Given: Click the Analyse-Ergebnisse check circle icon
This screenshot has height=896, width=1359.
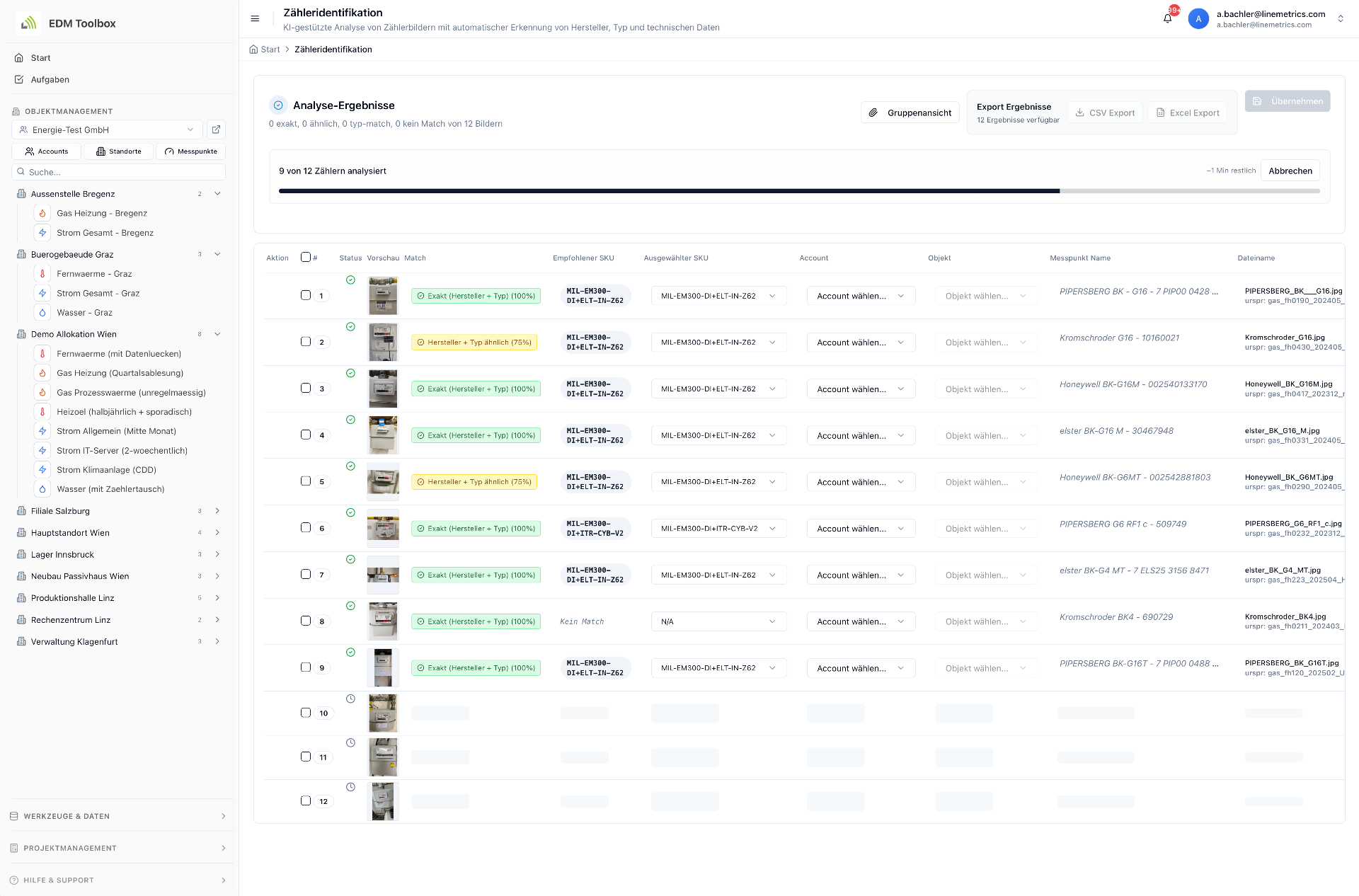Looking at the screenshot, I should coord(278,105).
